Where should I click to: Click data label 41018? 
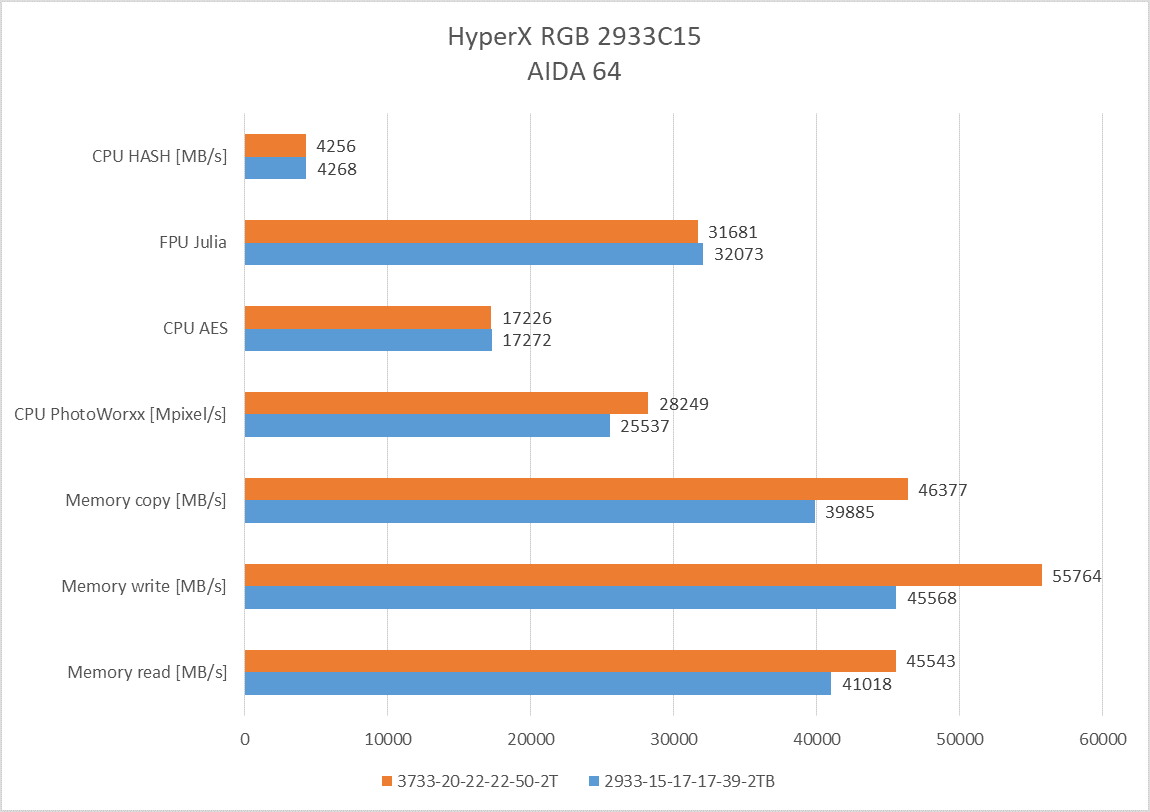(x=867, y=684)
